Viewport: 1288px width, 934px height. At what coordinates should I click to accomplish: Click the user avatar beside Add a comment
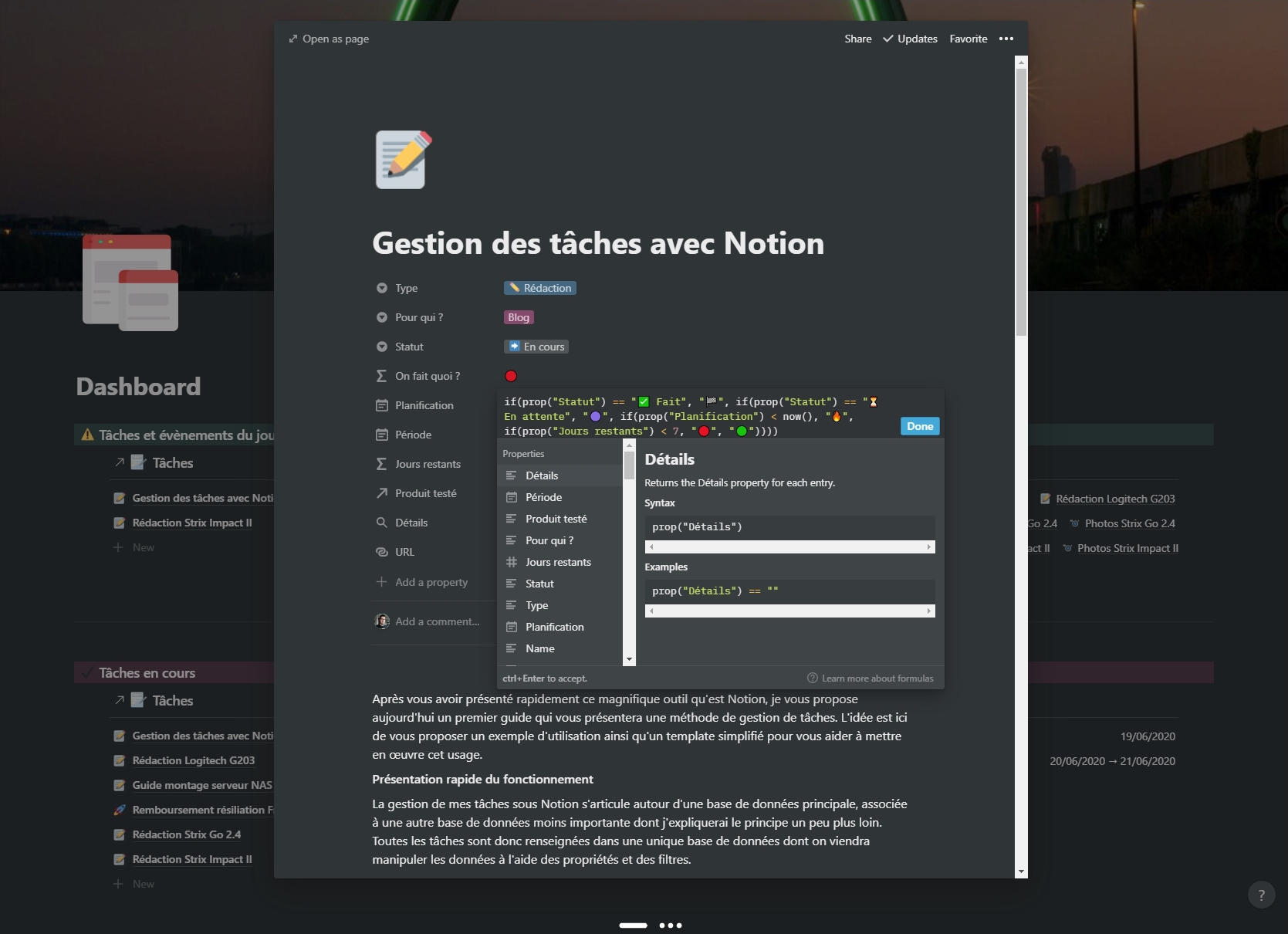click(x=382, y=621)
